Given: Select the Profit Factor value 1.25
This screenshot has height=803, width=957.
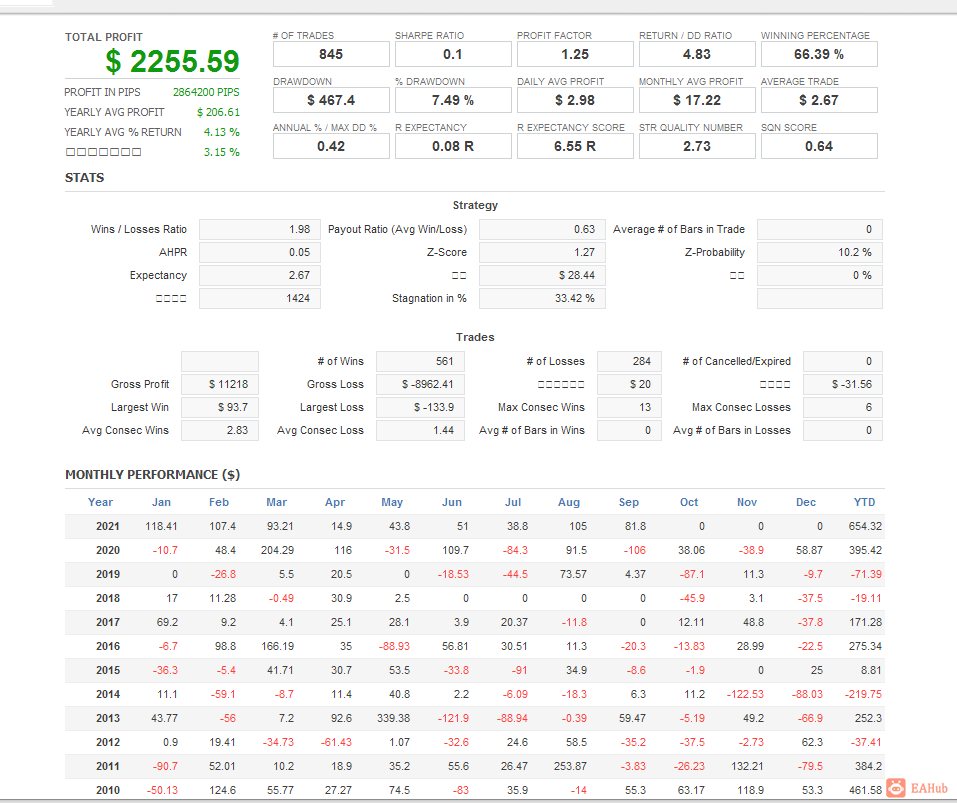Looking at the screenshot, I should (575, 54).
